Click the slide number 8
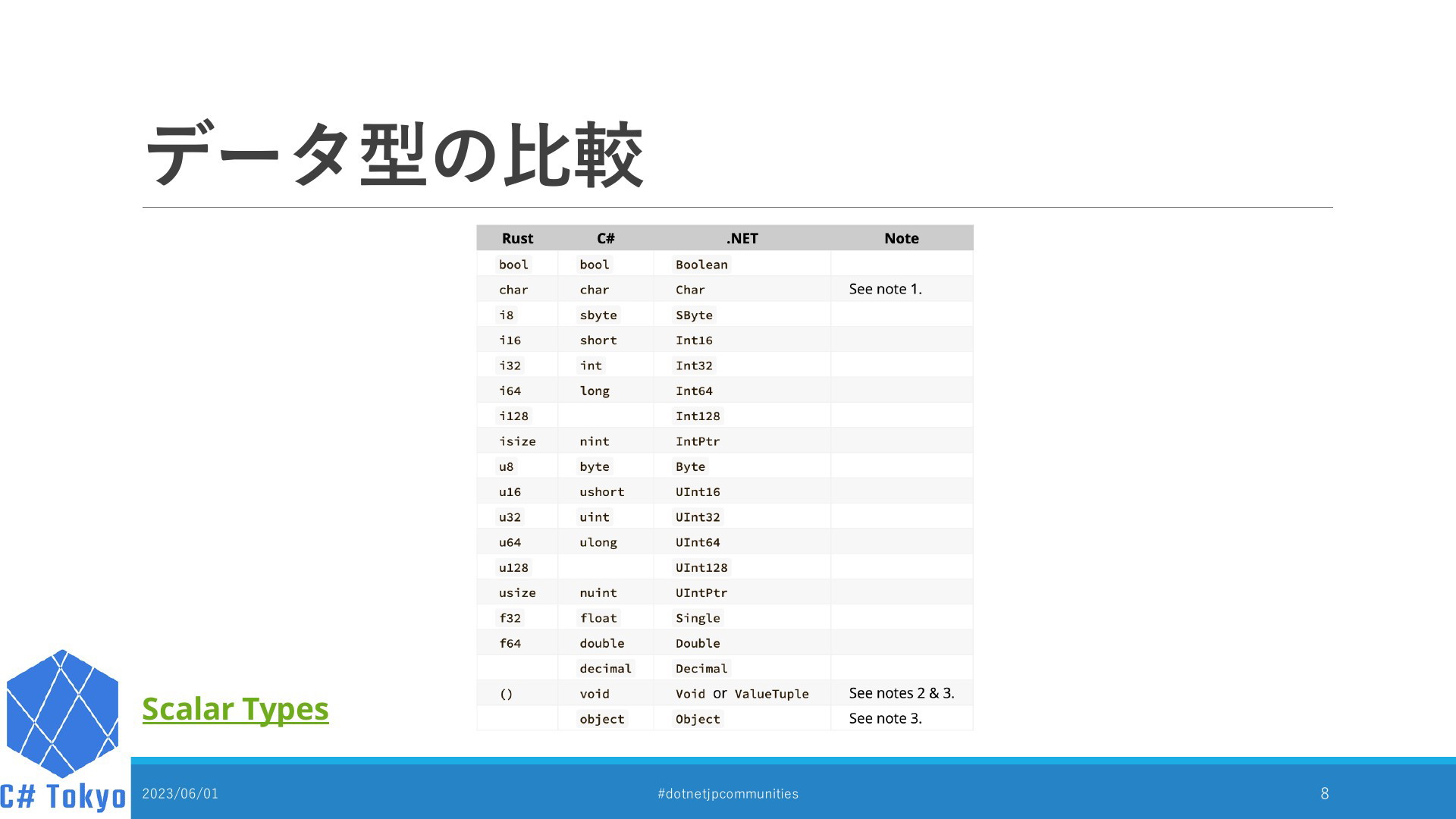Viewport: 1456px width, 819px height. pos(1325,794)
